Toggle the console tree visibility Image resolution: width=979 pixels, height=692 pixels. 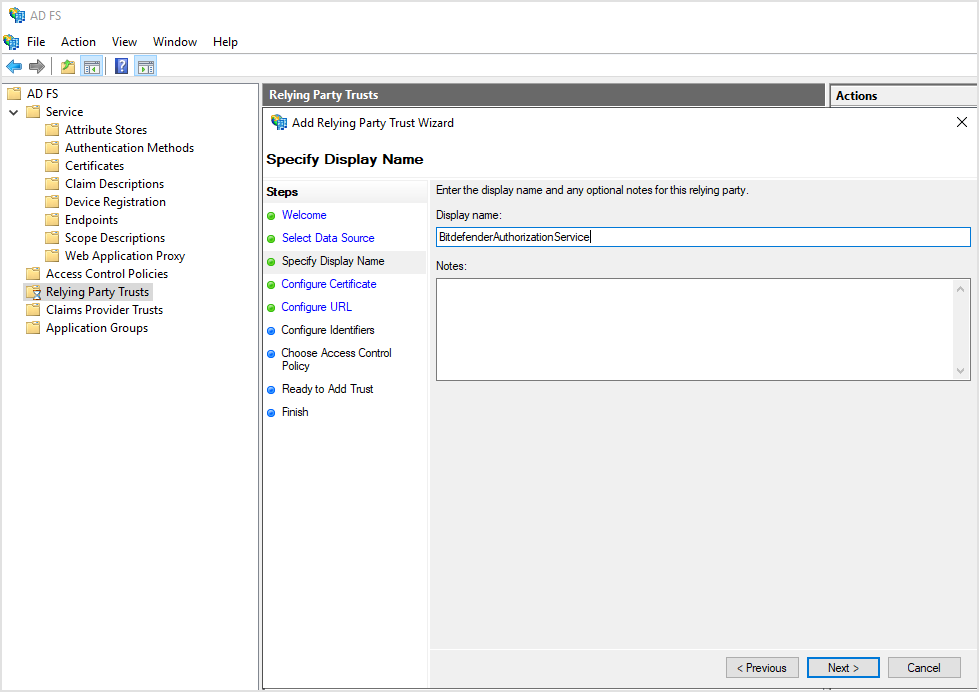pos(91,66)
